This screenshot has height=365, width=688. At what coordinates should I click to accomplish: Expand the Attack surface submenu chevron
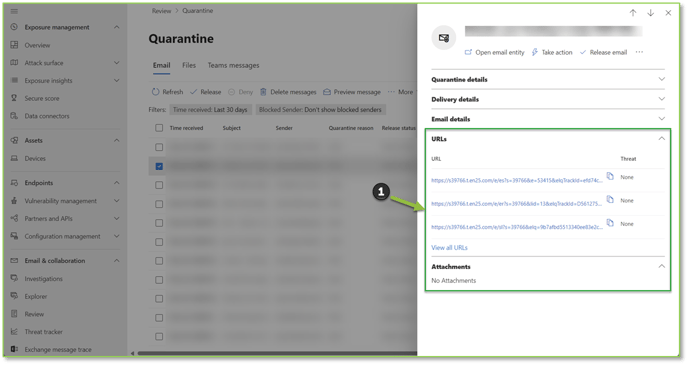click(116, 63)
